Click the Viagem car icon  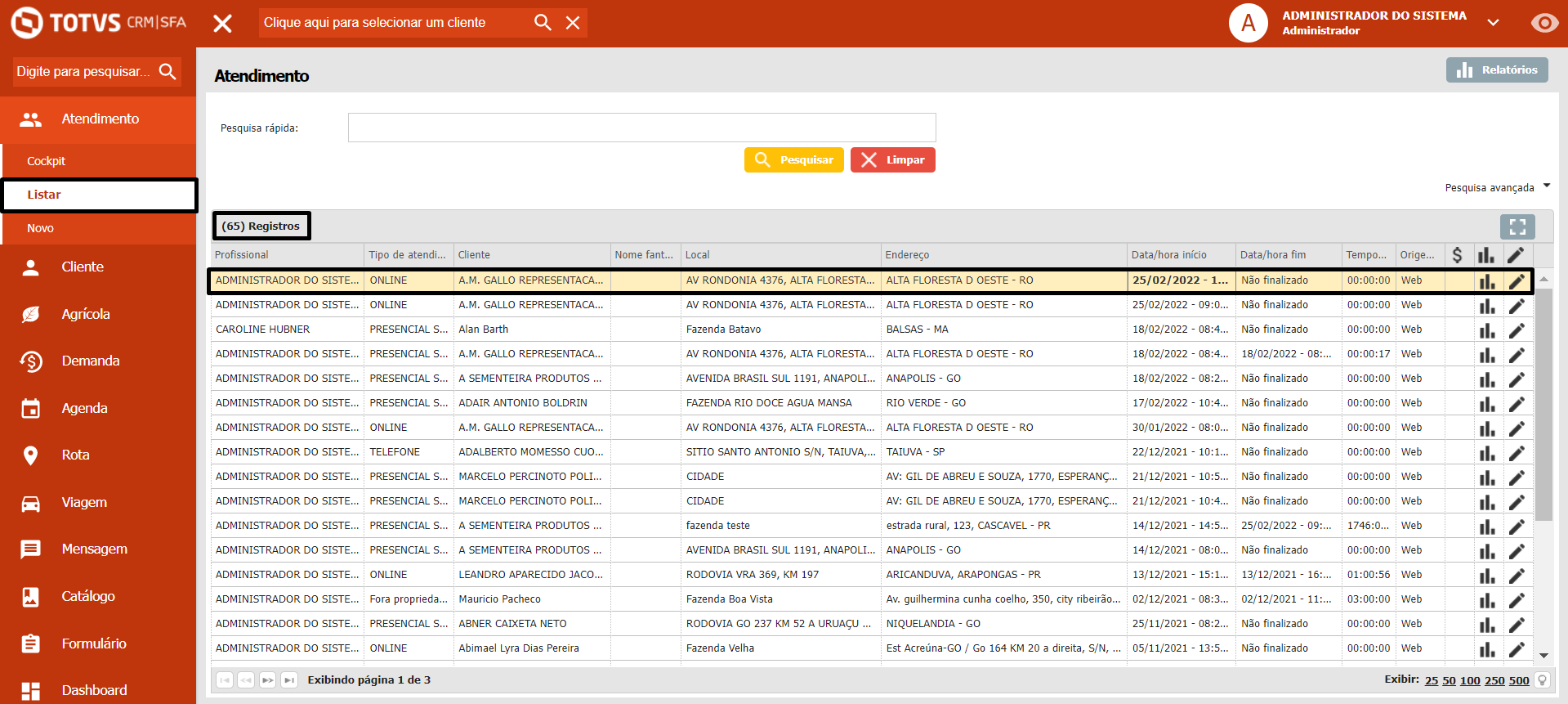31,503
